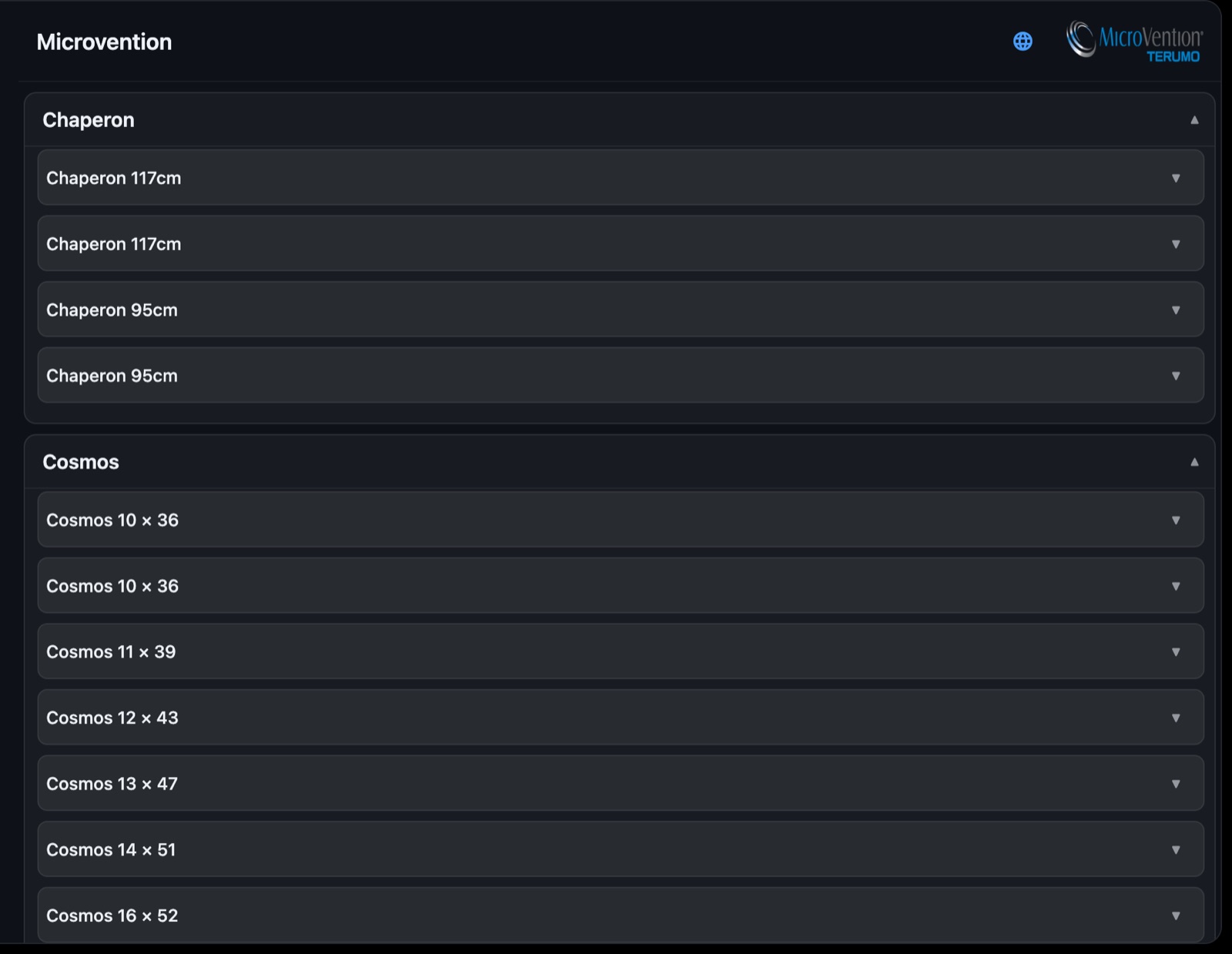Click the Chaperon section heading
1232x954 pixels.
click(x=89, y=120)
